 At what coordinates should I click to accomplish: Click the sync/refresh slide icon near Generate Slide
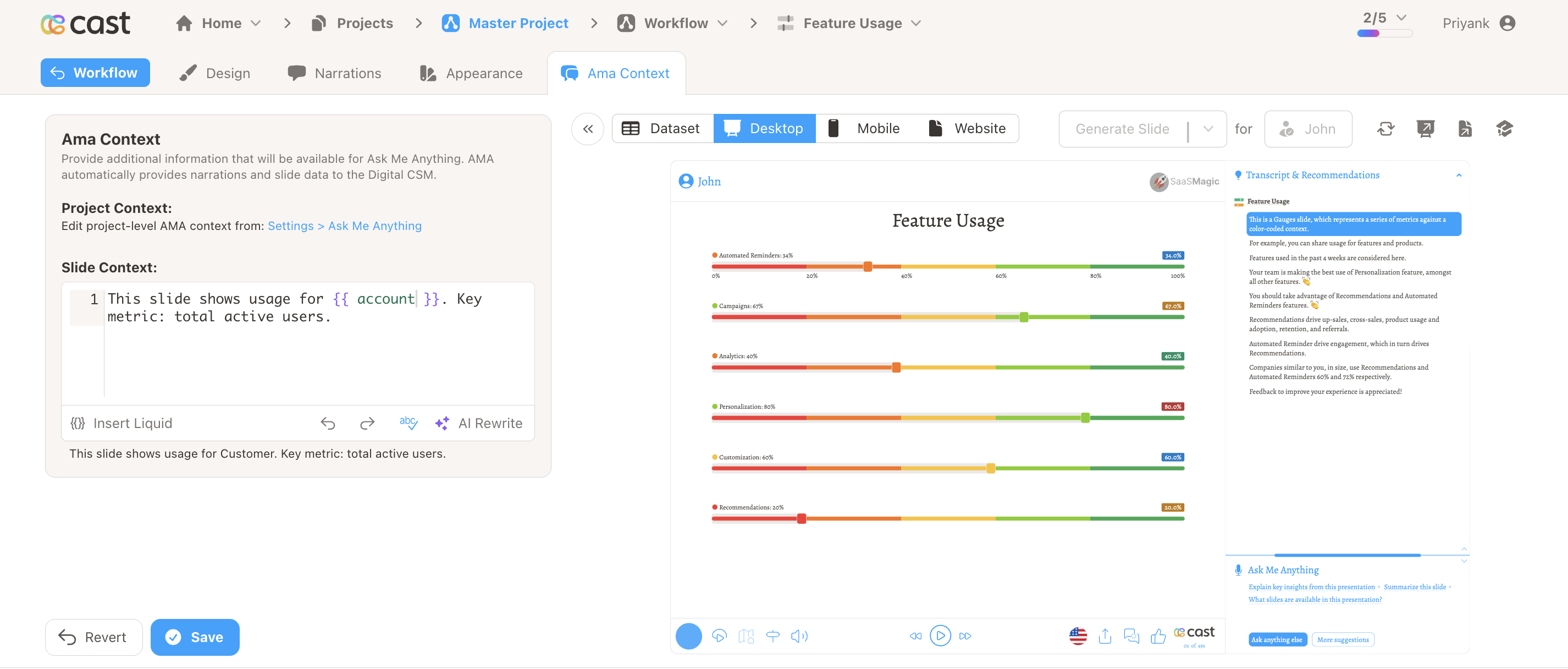[1386, 129]
